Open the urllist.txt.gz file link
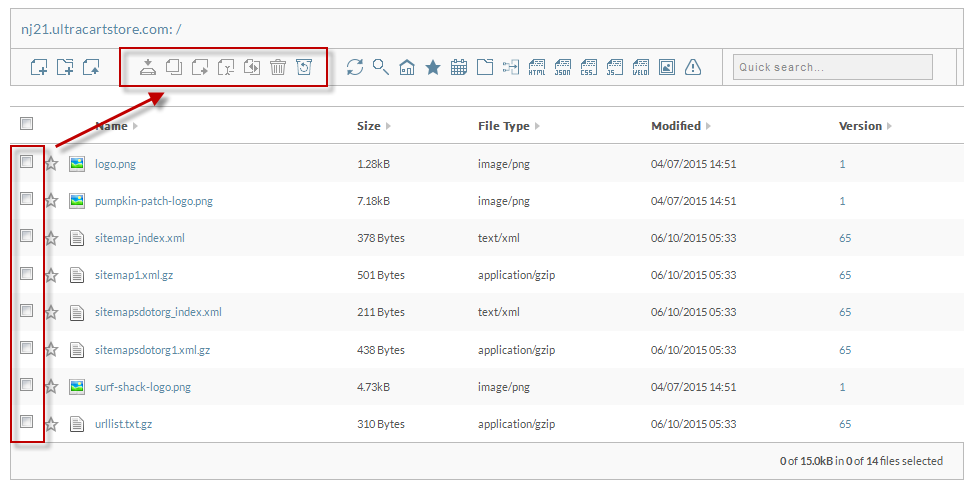 pos(123,424)
